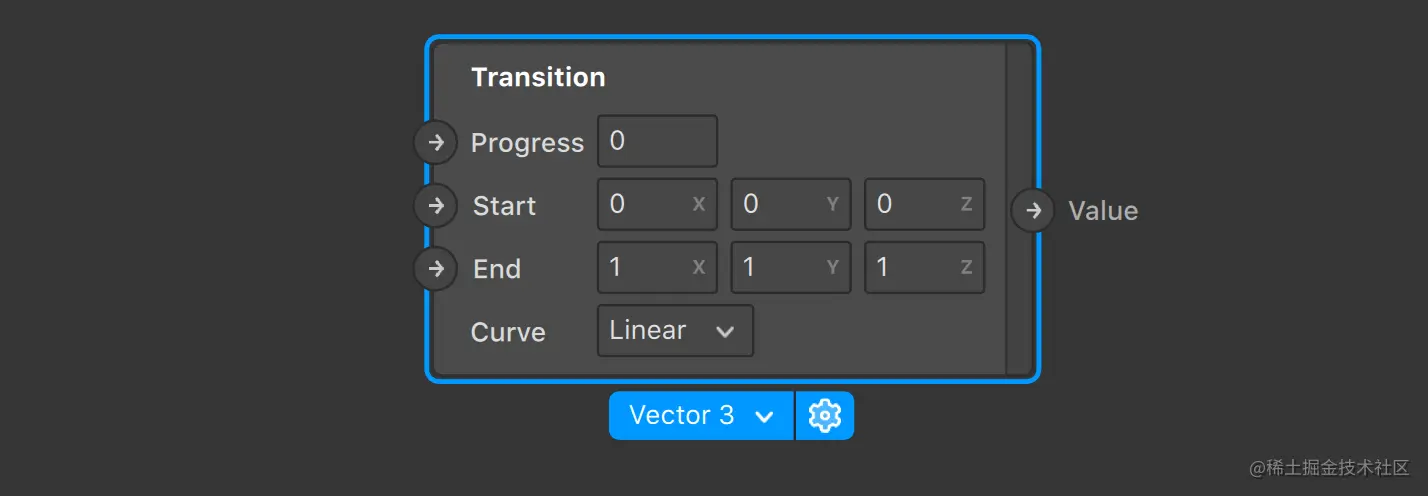Click the Start Y value field
Image resolution: width=1428 pixels, height=496 pixels.
click(x=790, y=205)
